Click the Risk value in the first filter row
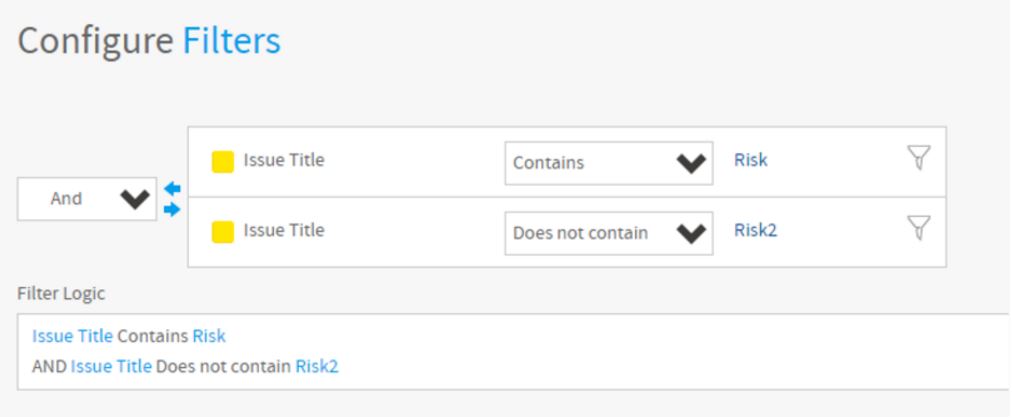The width and height of the screenshot is (1012, 418). [750, 160]
